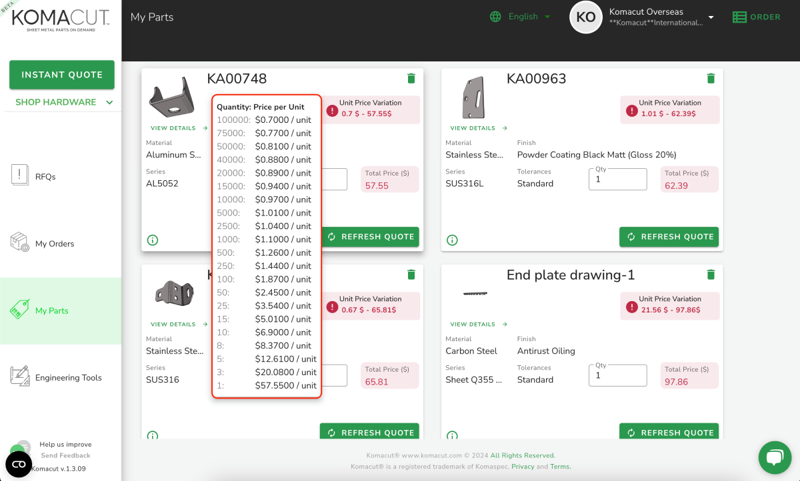Click the KA00963 part title
This screenshot has height=481, width=800.
[x=536, y=79]
